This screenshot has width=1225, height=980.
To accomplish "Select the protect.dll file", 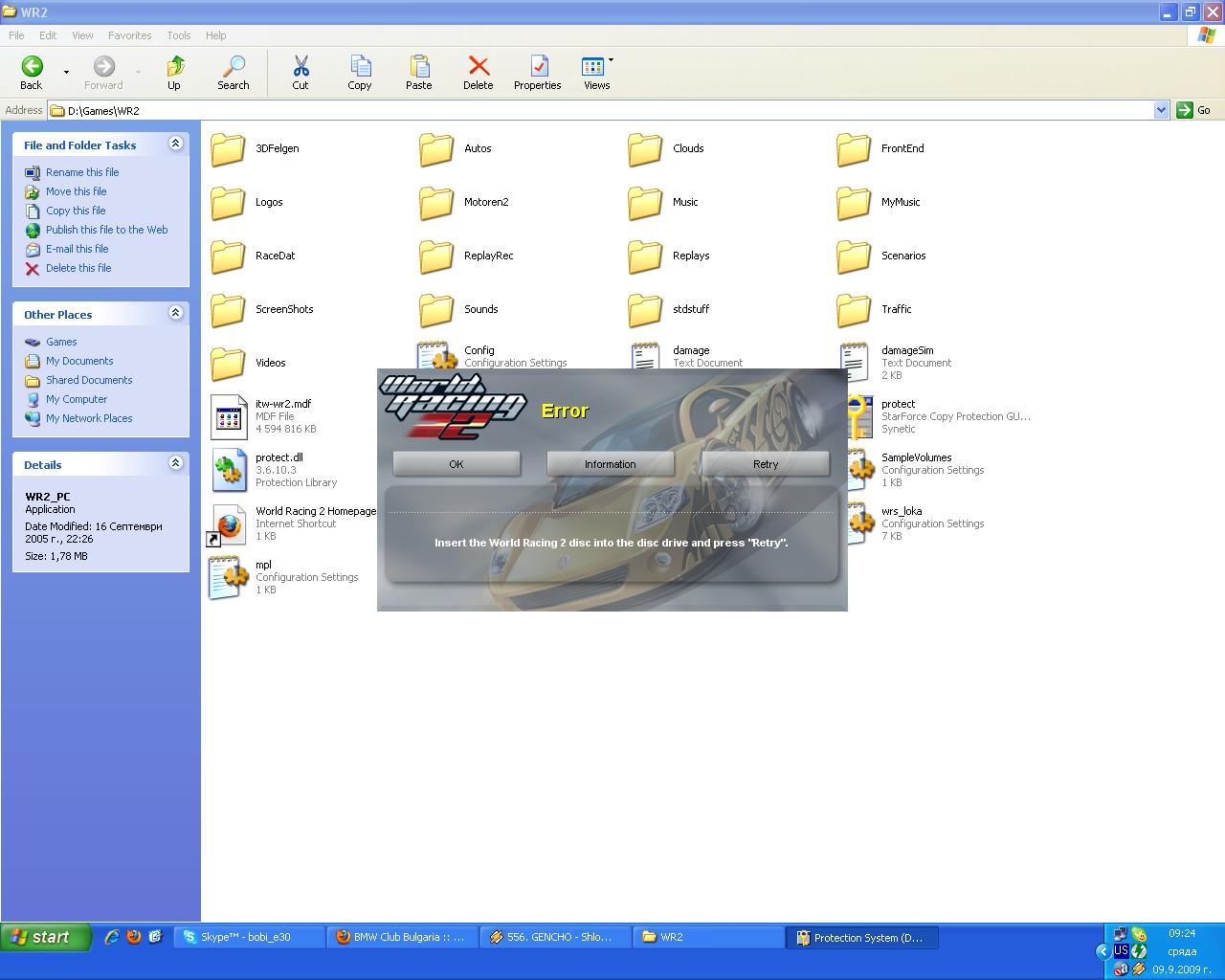I will 274,471.
